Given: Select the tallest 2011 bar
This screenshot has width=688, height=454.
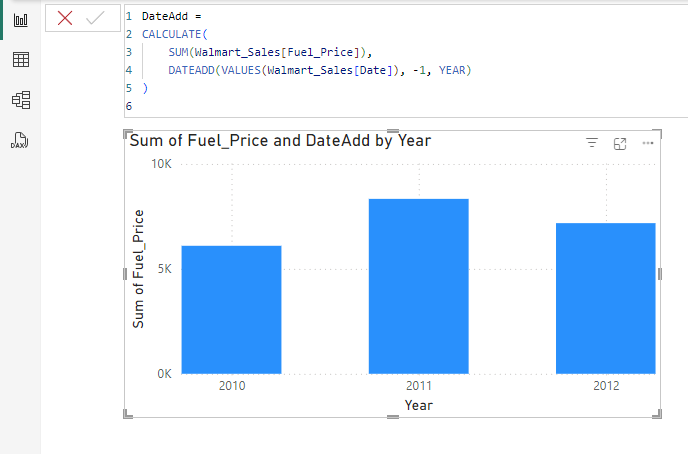Looking at the screenshot, I should (x=418, y=286).
